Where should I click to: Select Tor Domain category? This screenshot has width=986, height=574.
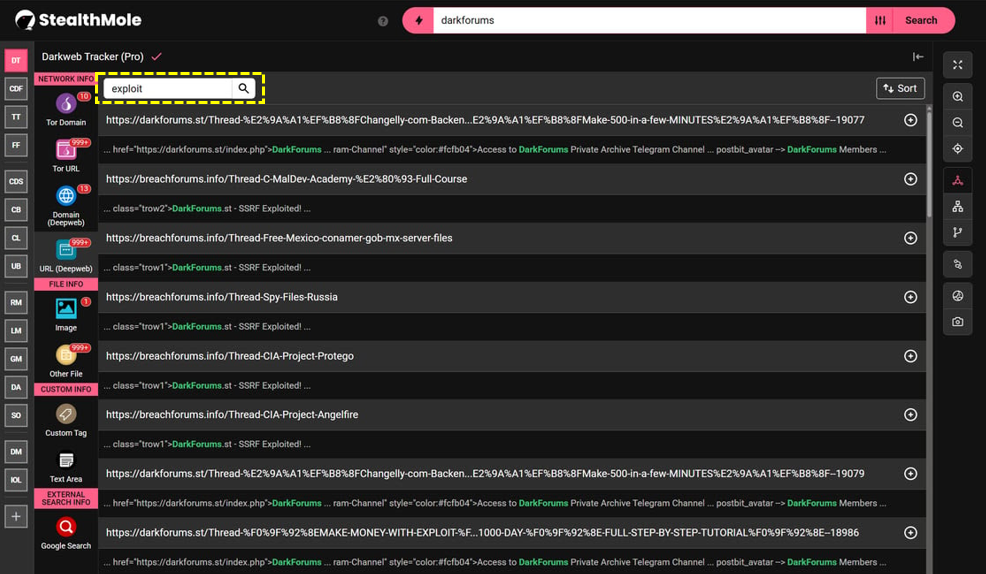(x=66, y=109)
